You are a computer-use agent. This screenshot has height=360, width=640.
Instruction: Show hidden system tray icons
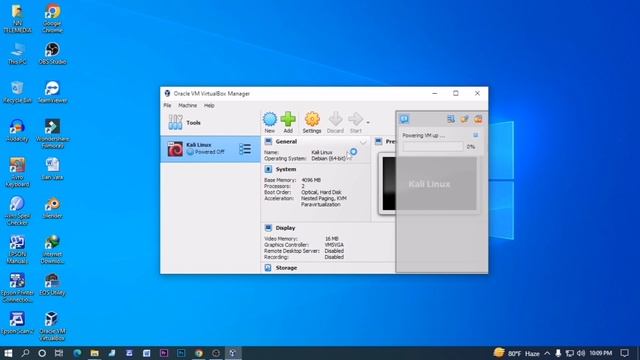coord(547,353)
